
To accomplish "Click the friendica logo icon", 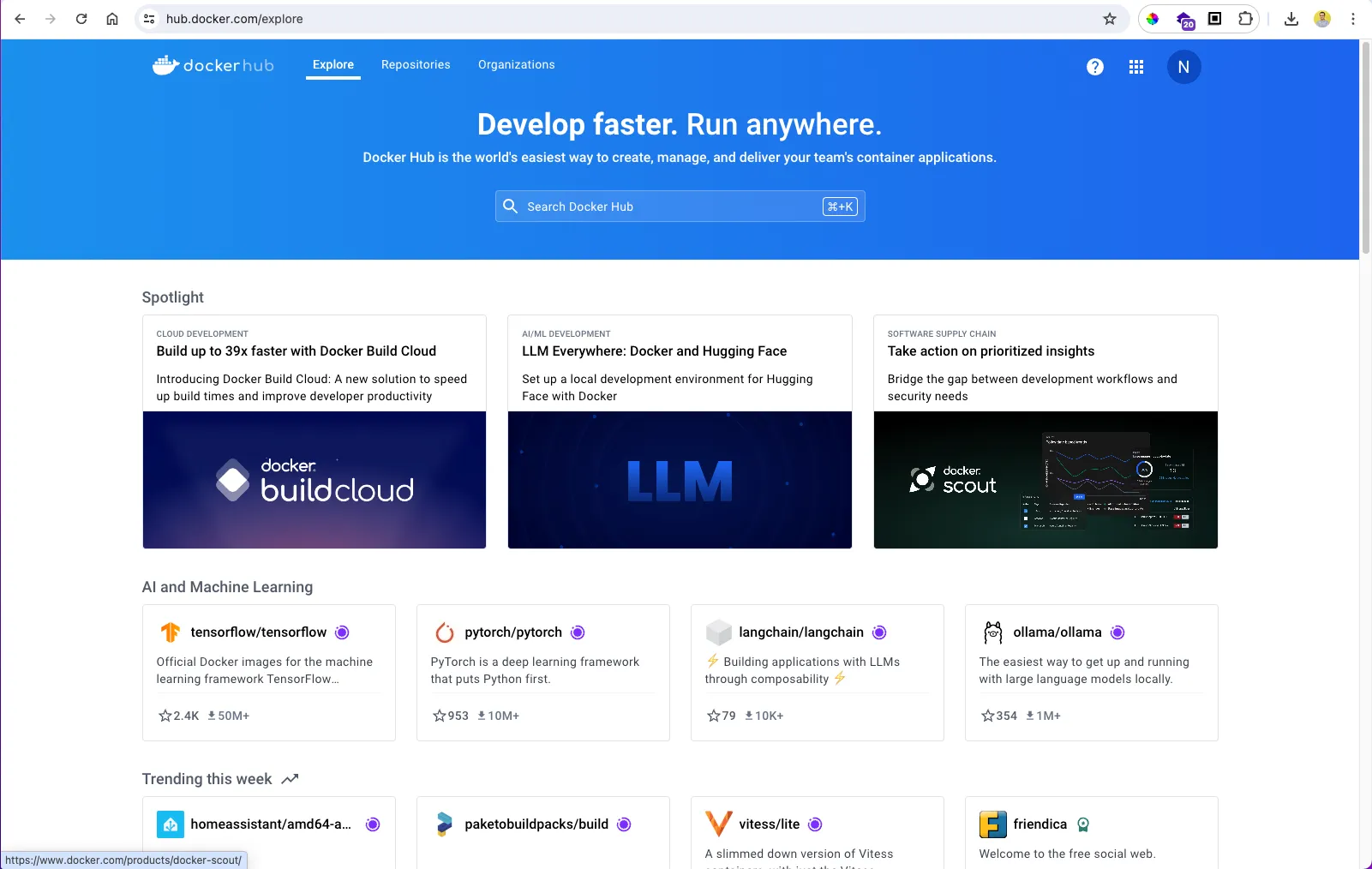I will [x=992, y=824].
